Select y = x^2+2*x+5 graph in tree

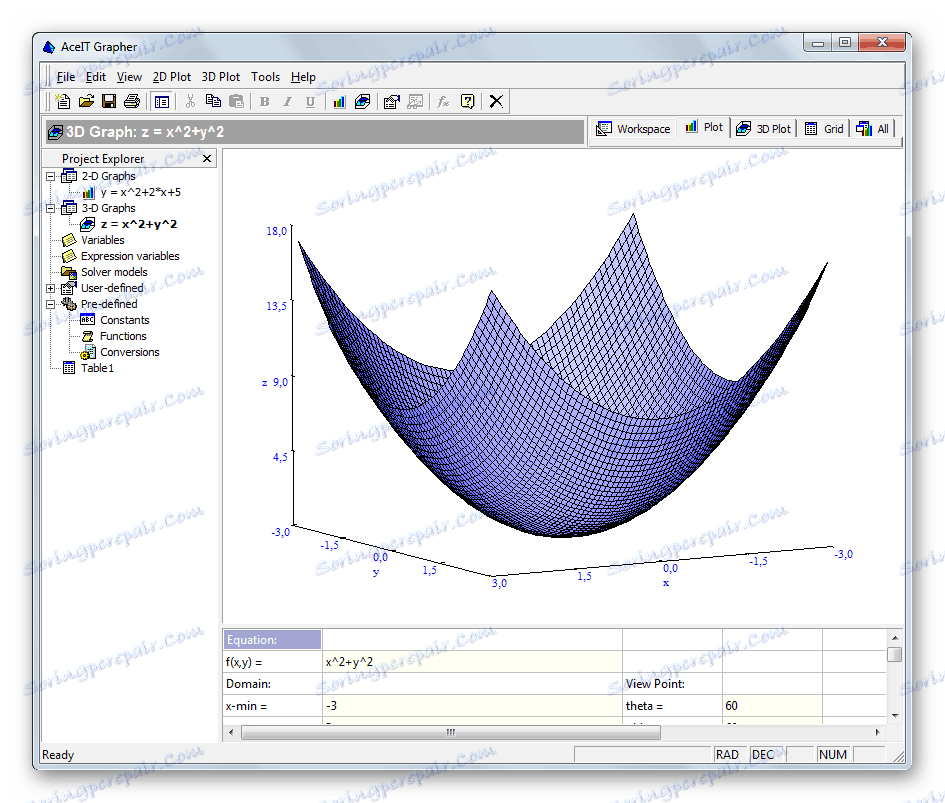pyautogui.click(x=140, y=192)
